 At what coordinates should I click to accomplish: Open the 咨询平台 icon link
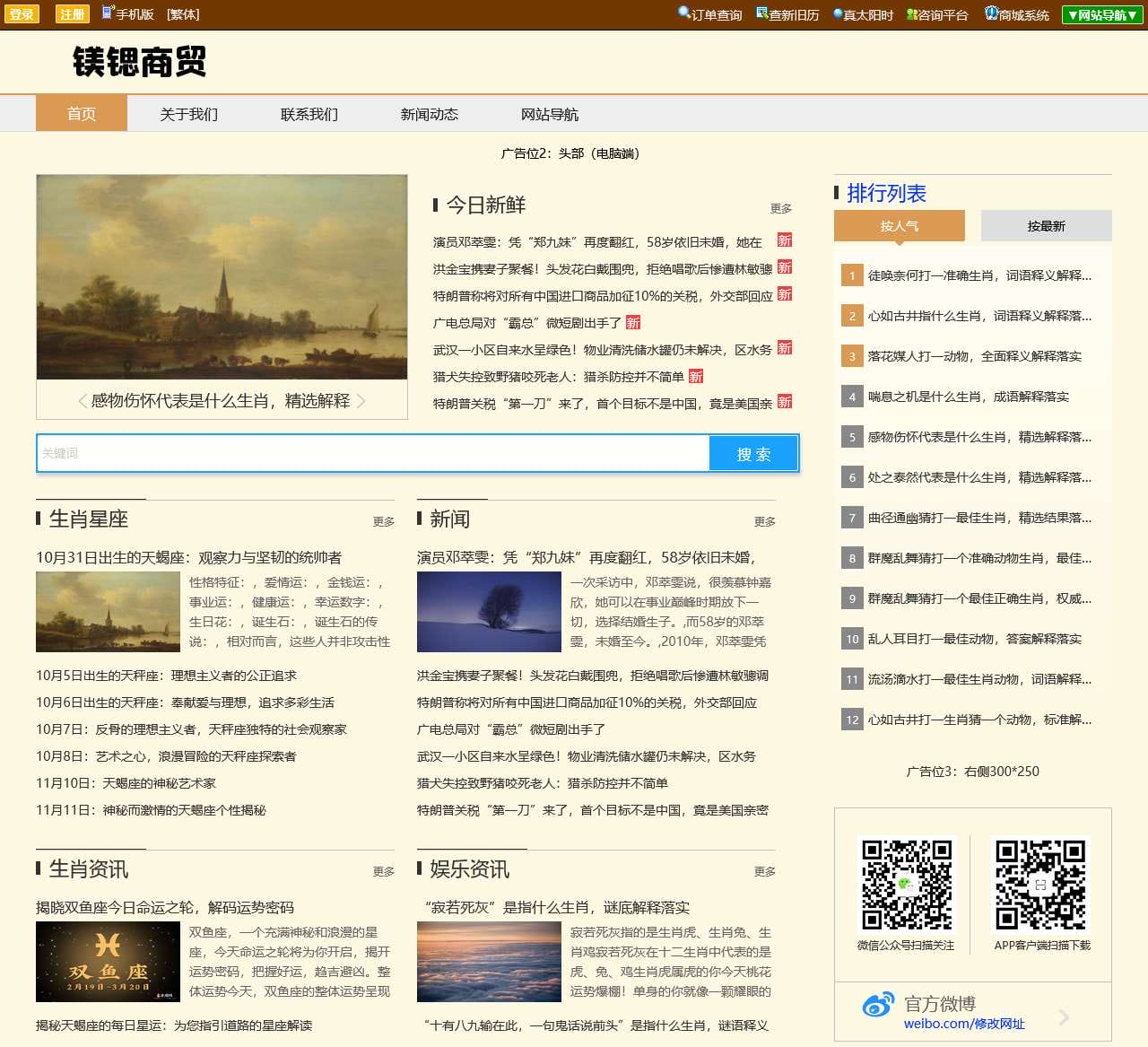(x=911, y=14)
